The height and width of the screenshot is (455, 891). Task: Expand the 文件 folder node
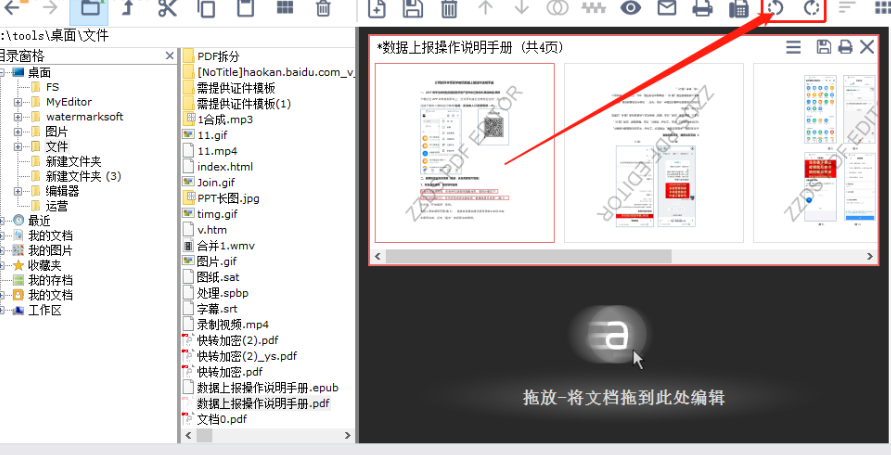click(x=18, y=147)
